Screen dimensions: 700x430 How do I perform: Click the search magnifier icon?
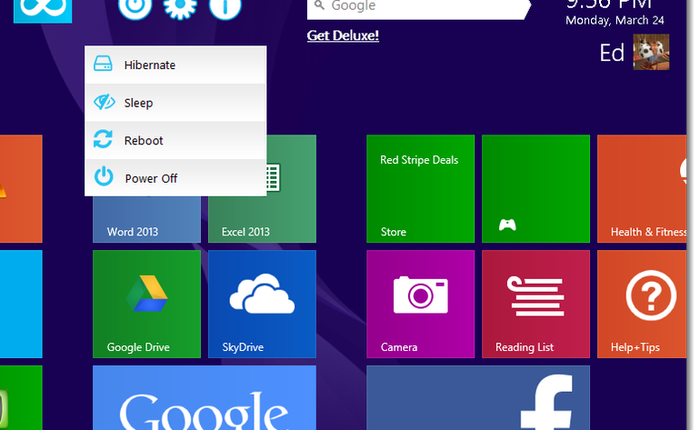tap(319, 5)
